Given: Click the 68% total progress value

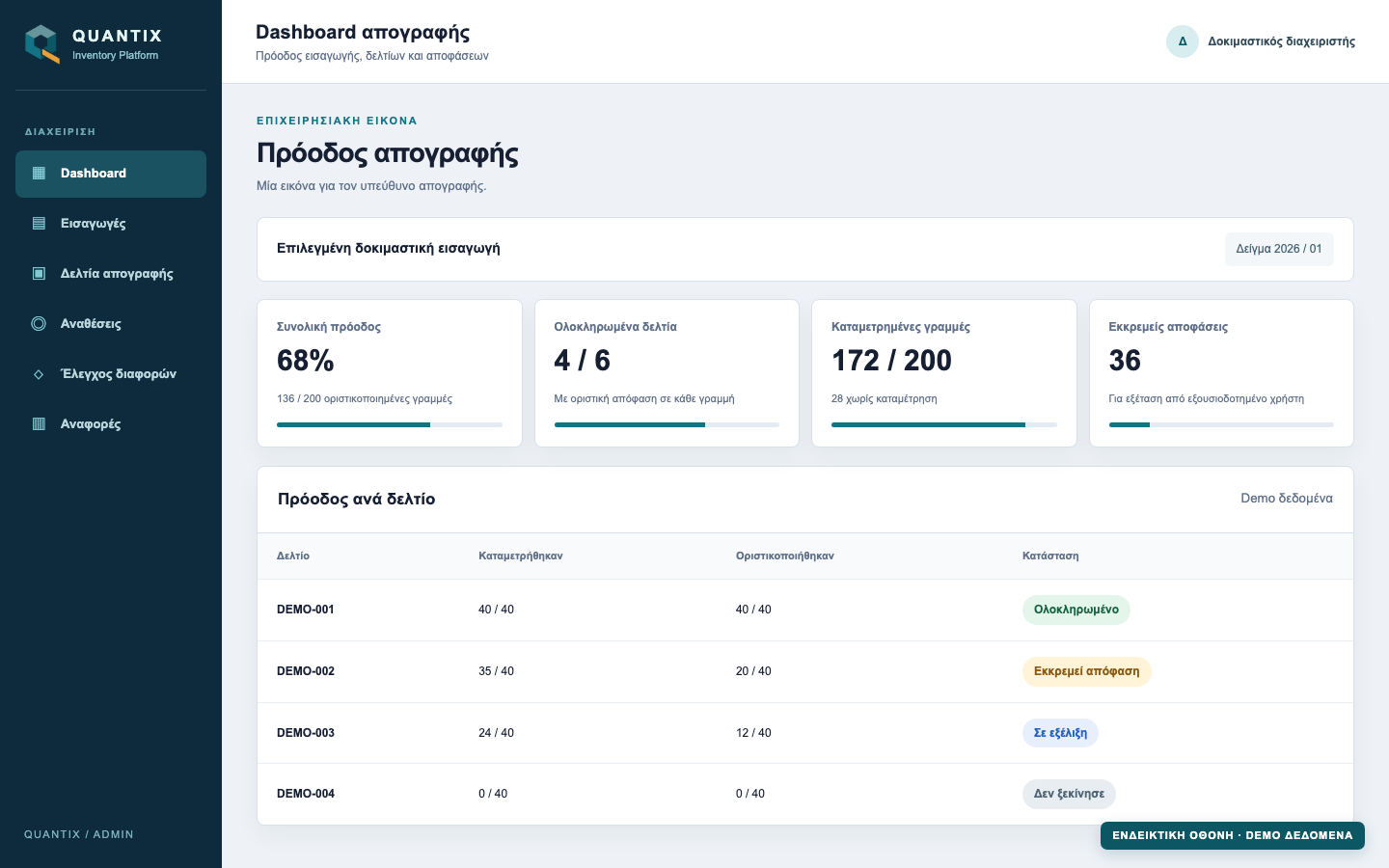Looking at the screenshot, I should click(306, 361).
